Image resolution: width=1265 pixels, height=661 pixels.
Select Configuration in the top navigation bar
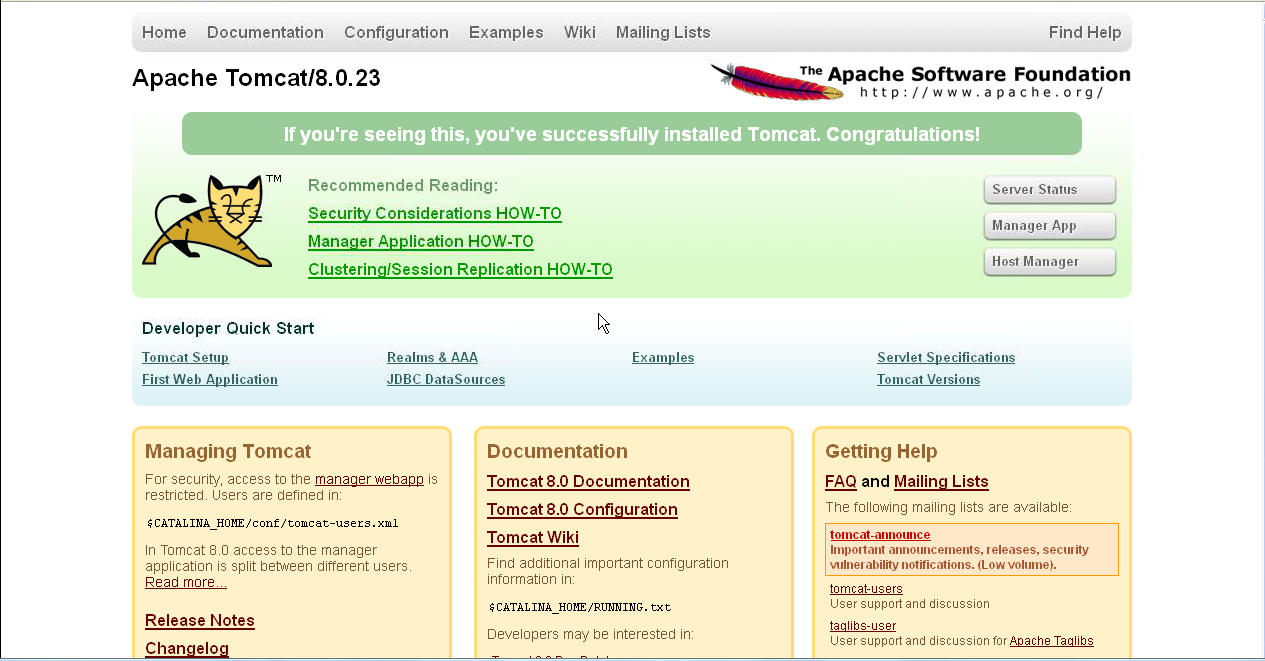396,32
